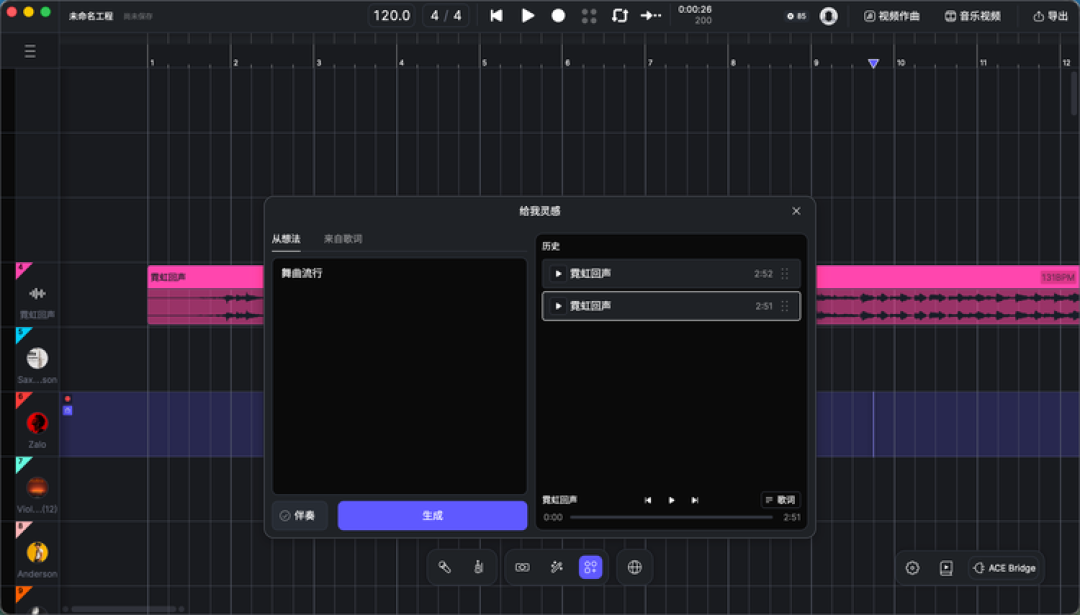Open the user account avatar
Image resolution: width=1080 pixels, height=615 pixels.
(829, 16)
